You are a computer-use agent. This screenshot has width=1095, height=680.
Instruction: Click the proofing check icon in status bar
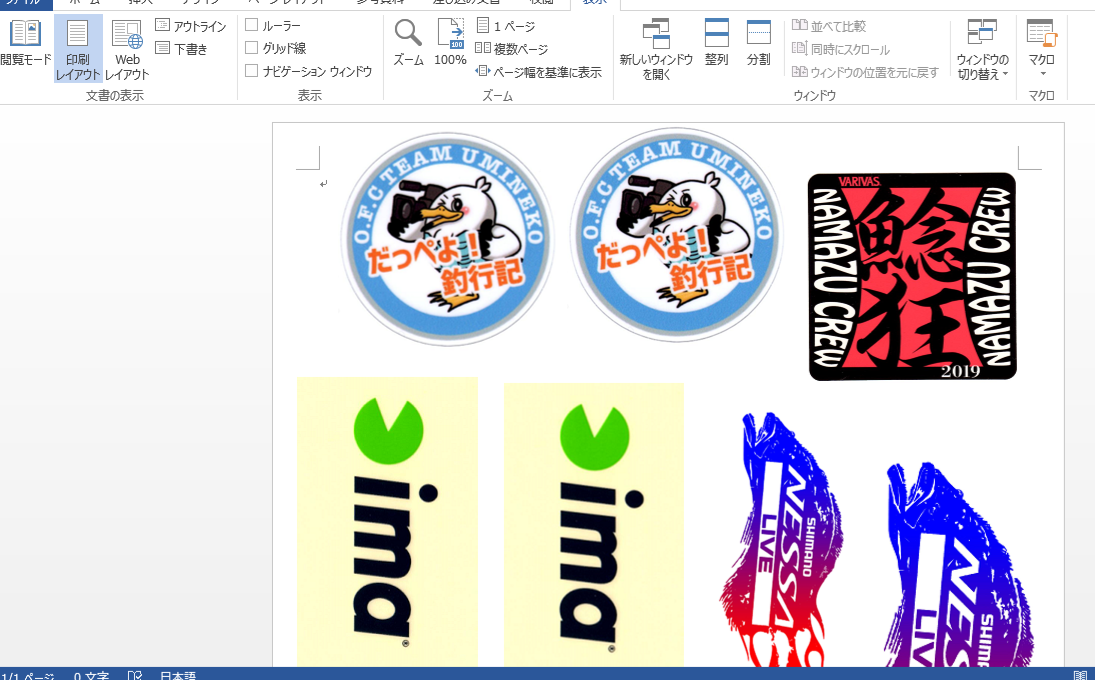(135, 675)
